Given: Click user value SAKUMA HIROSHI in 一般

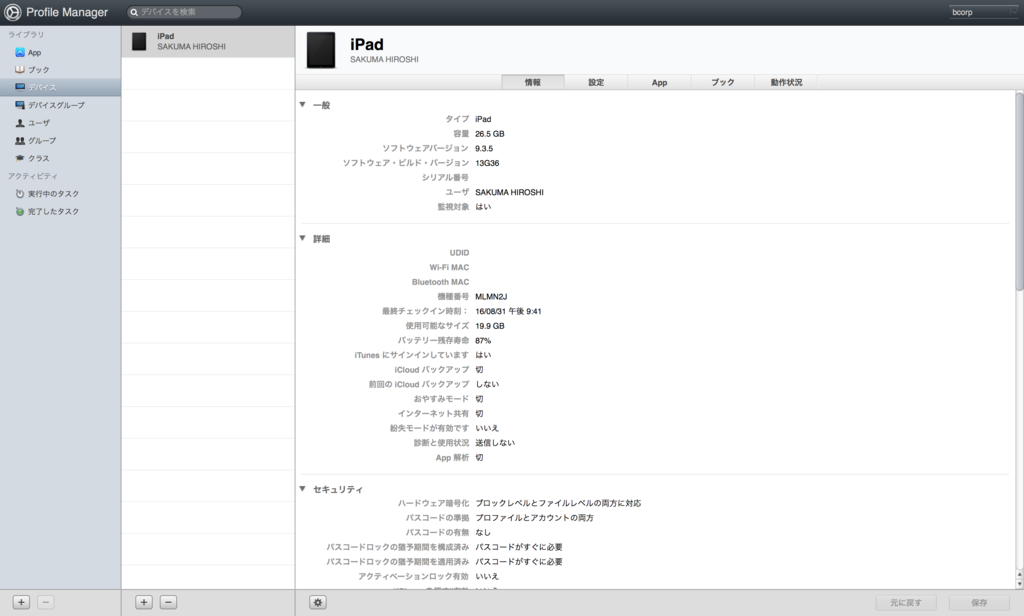Looking at the screenshot, I should pyautogui.click(x=509, y=192).
